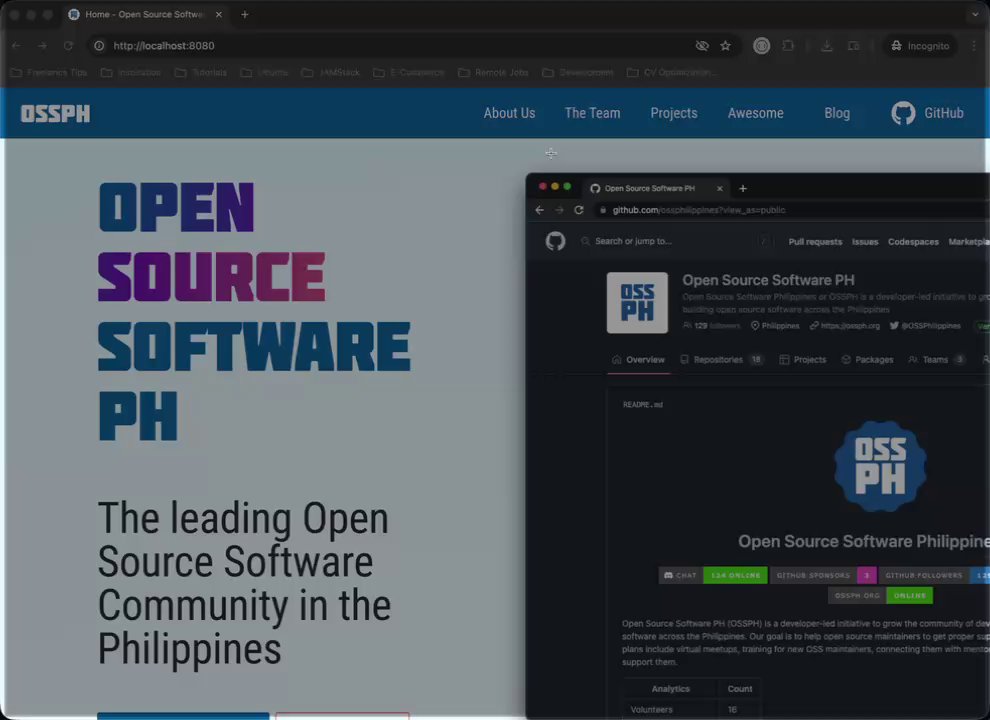Click Projects tab in the GitHub window

[802, 359]
